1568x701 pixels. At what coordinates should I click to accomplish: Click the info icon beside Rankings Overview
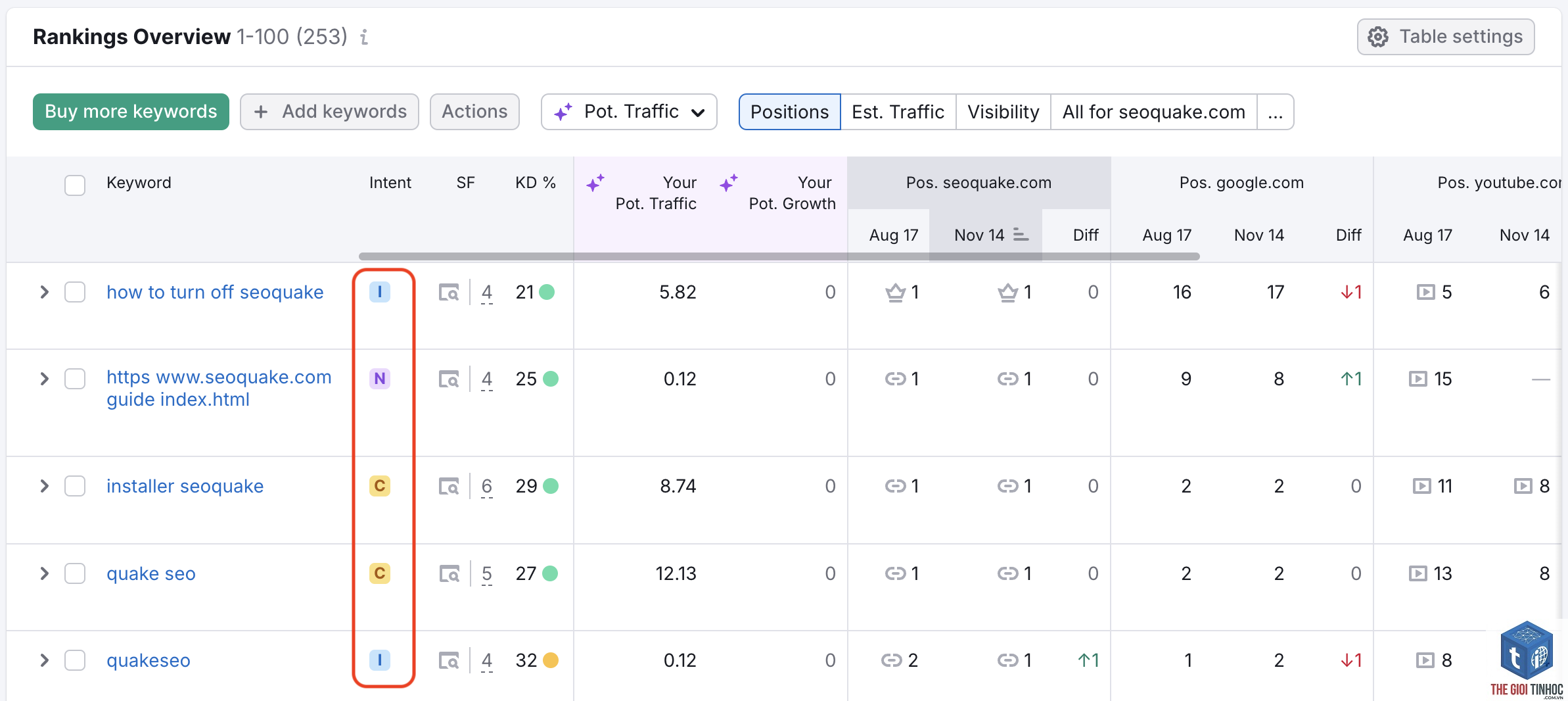pyautogui.click(x=364, y=37)
